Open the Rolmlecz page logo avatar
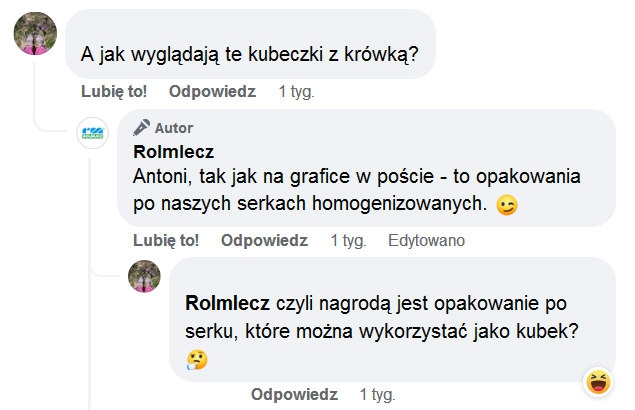Screen dimensions: 635x410 [x=92, y=133]
